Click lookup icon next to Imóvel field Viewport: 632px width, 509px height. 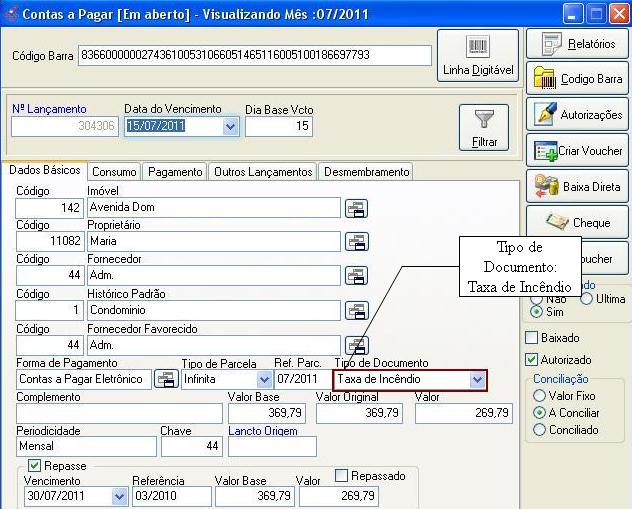[356, 208]
